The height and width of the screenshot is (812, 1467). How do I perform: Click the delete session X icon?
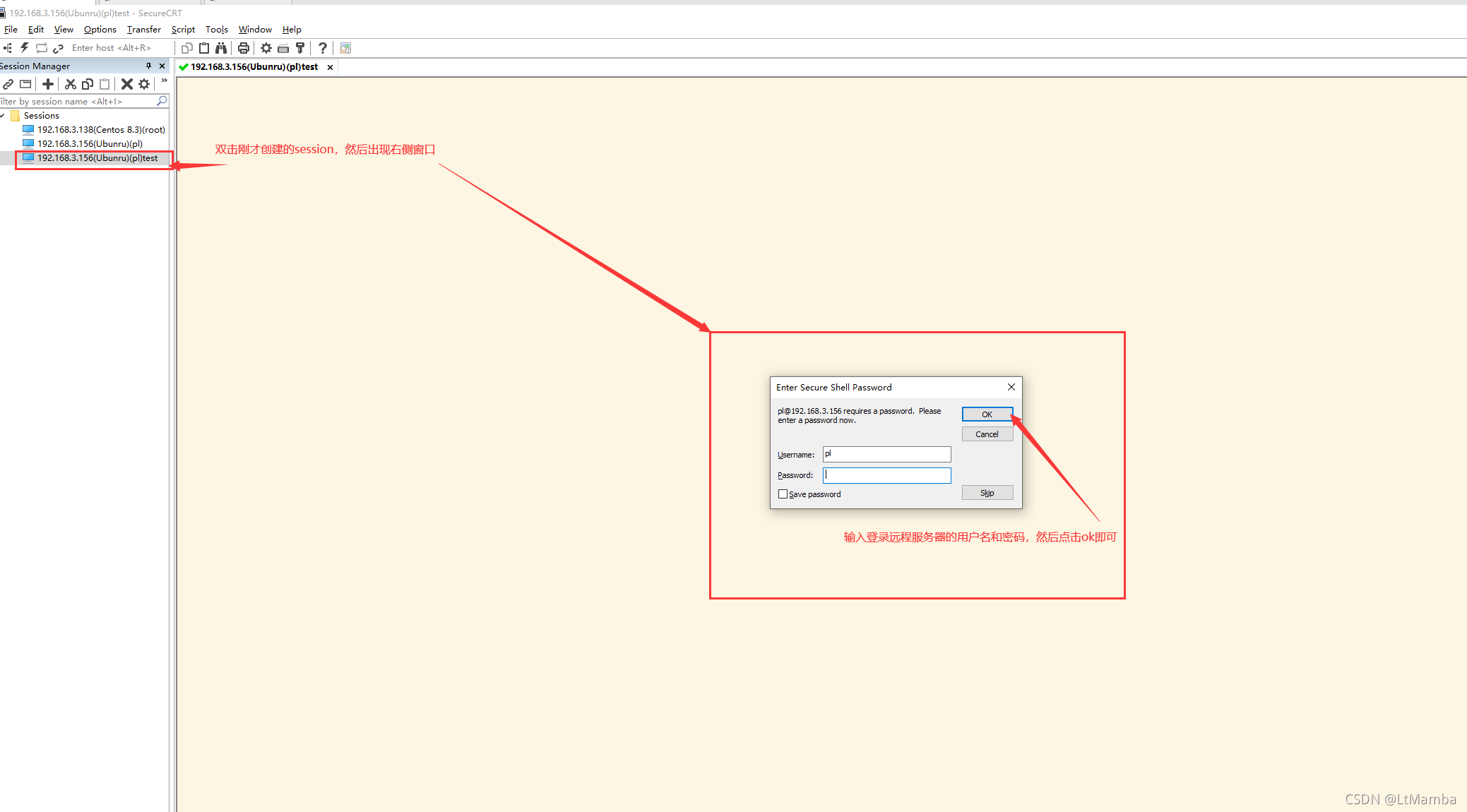pos(127,84)
